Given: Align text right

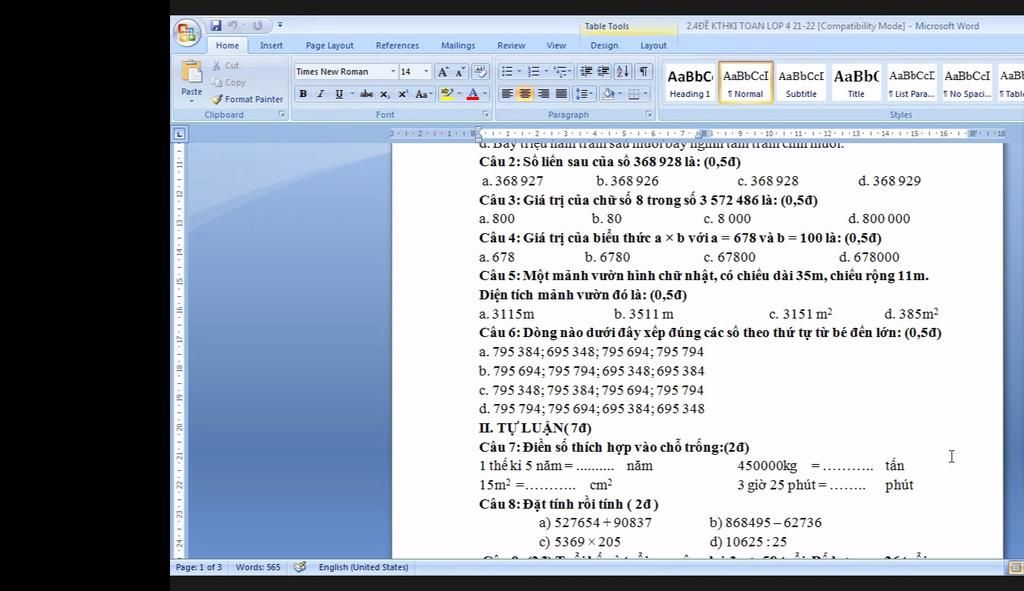Looking at the screenshot, I should [x=543, y=94].
